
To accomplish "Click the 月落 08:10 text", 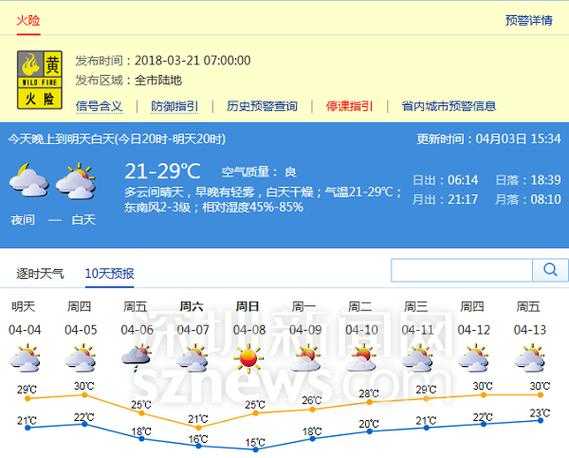I will pos(528,199).
